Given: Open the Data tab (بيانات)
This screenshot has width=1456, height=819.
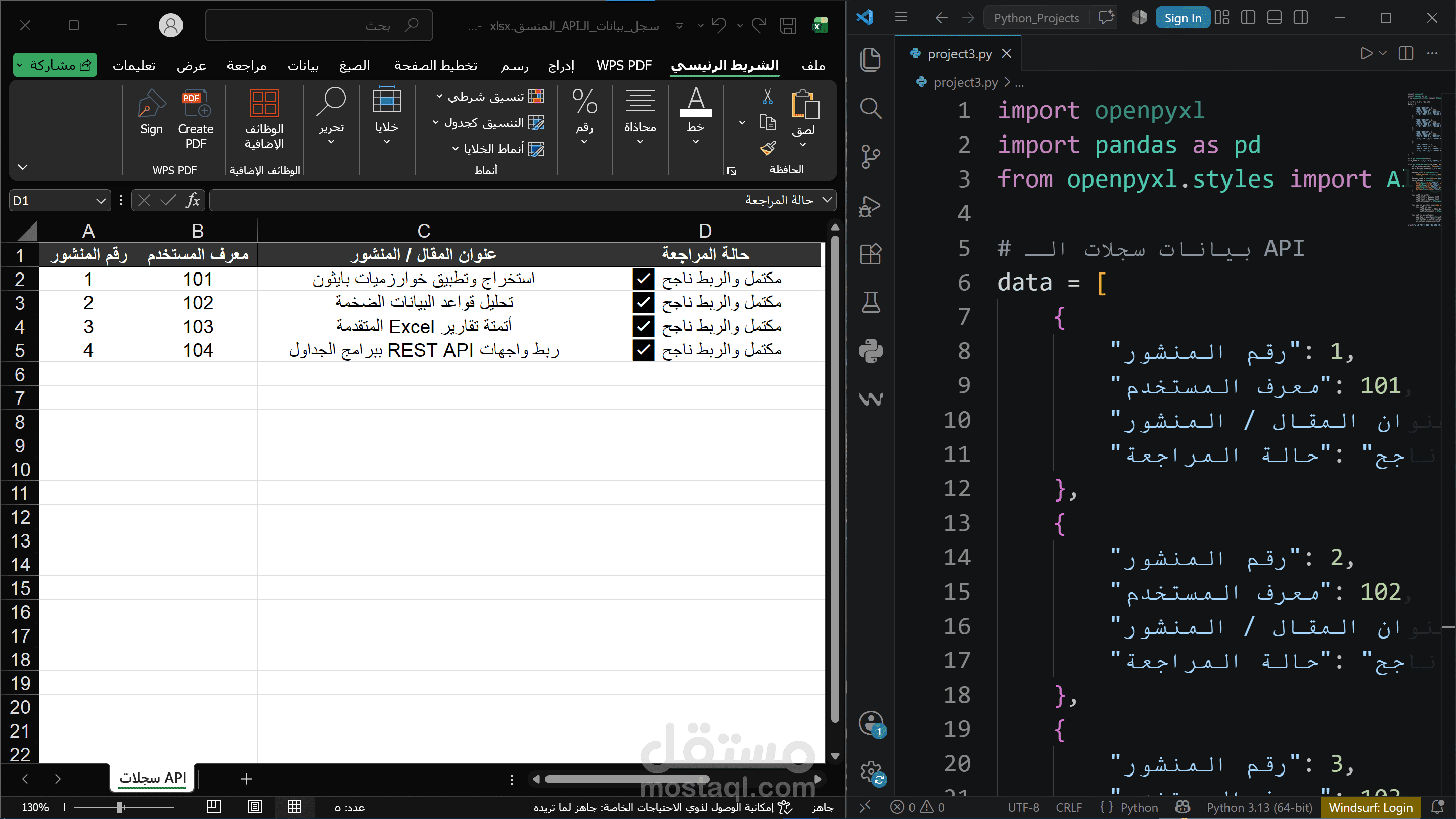Looking at the screenshot, I should pos(303,66).
